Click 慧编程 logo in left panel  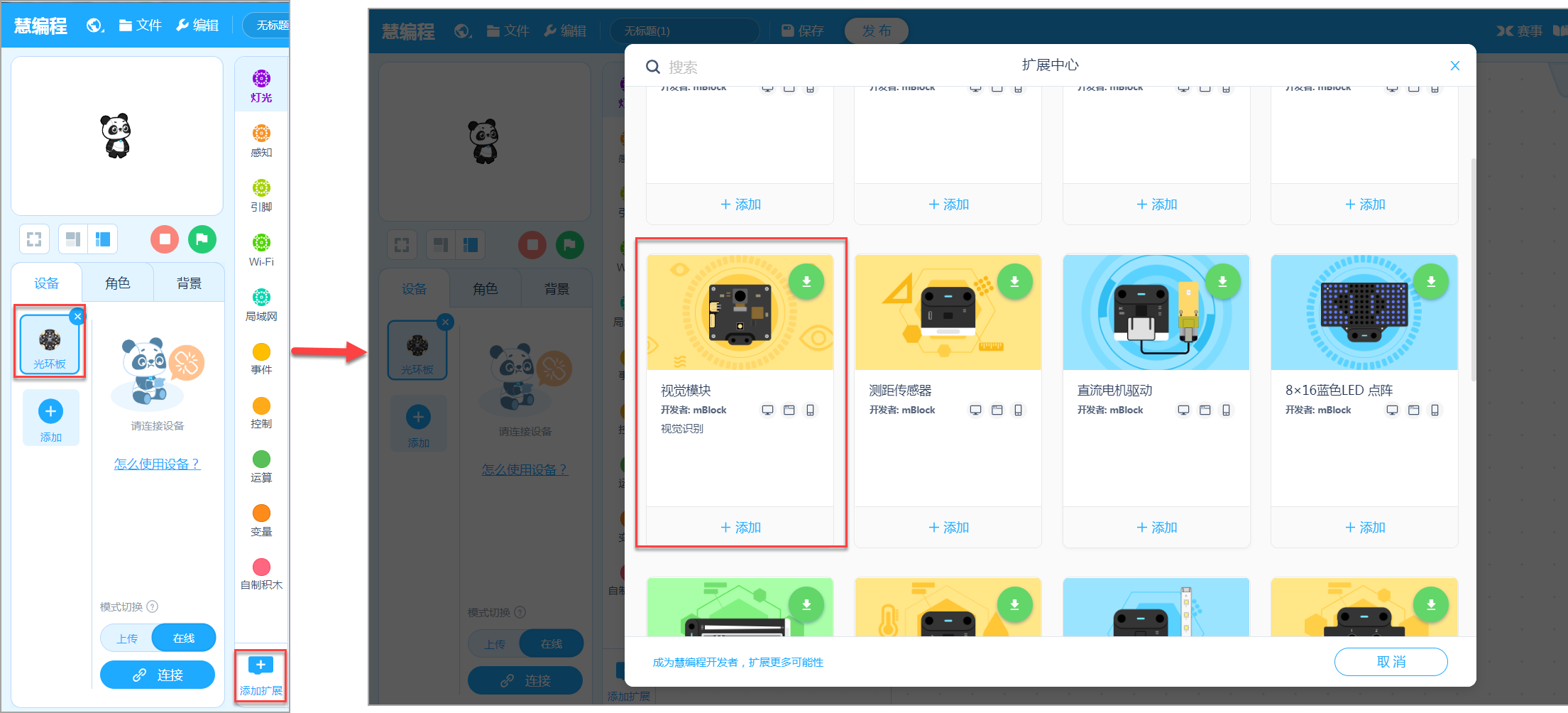click(x=41, y=26)
